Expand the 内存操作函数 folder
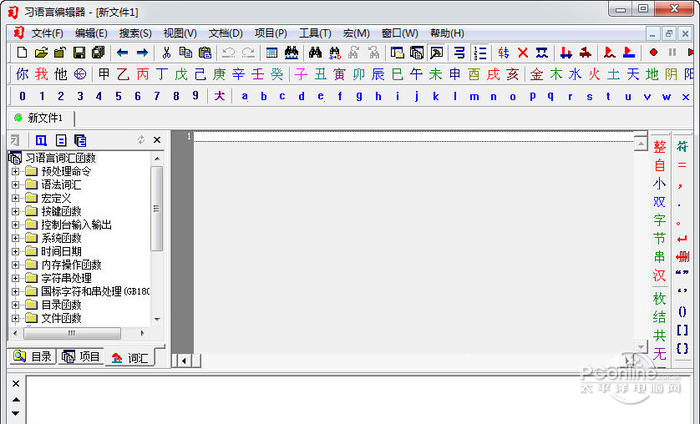 click(x=15, y=265)
